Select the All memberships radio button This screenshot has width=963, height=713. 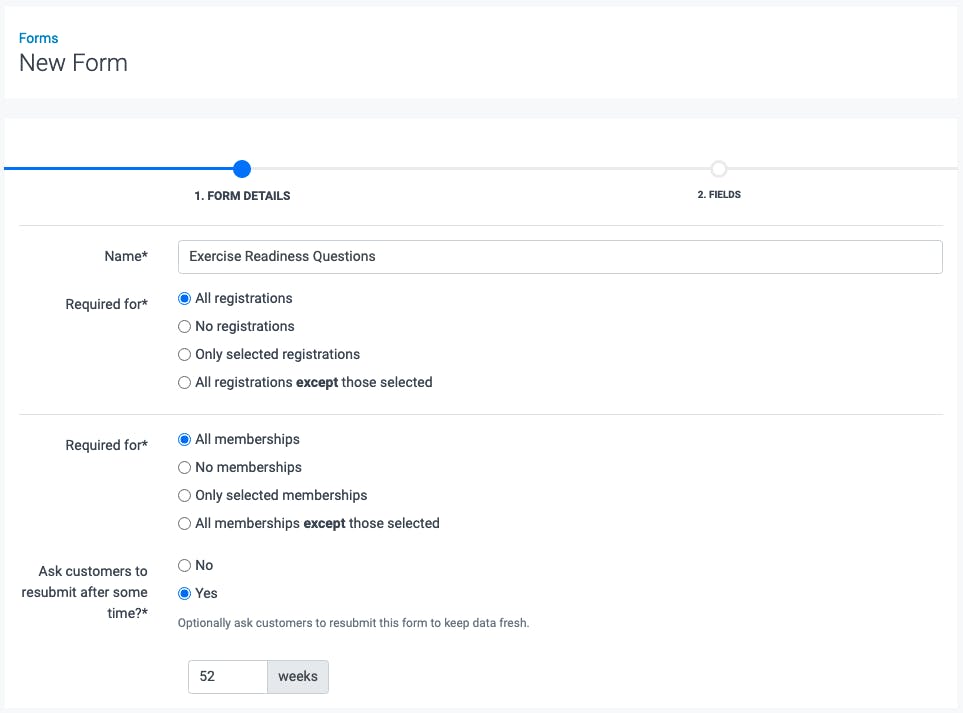click(183, 439)
